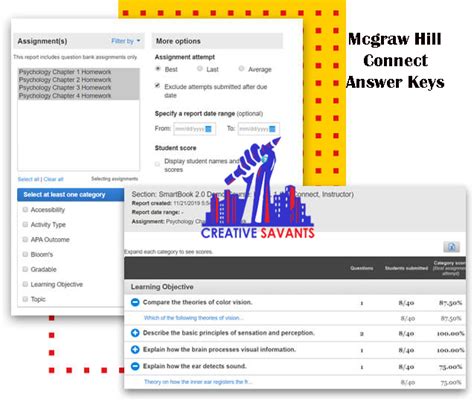Toggle Exclude attempts submitted after due date
Image resolution: width=474 pixels, height=401 pixels.
coord(157,86)
